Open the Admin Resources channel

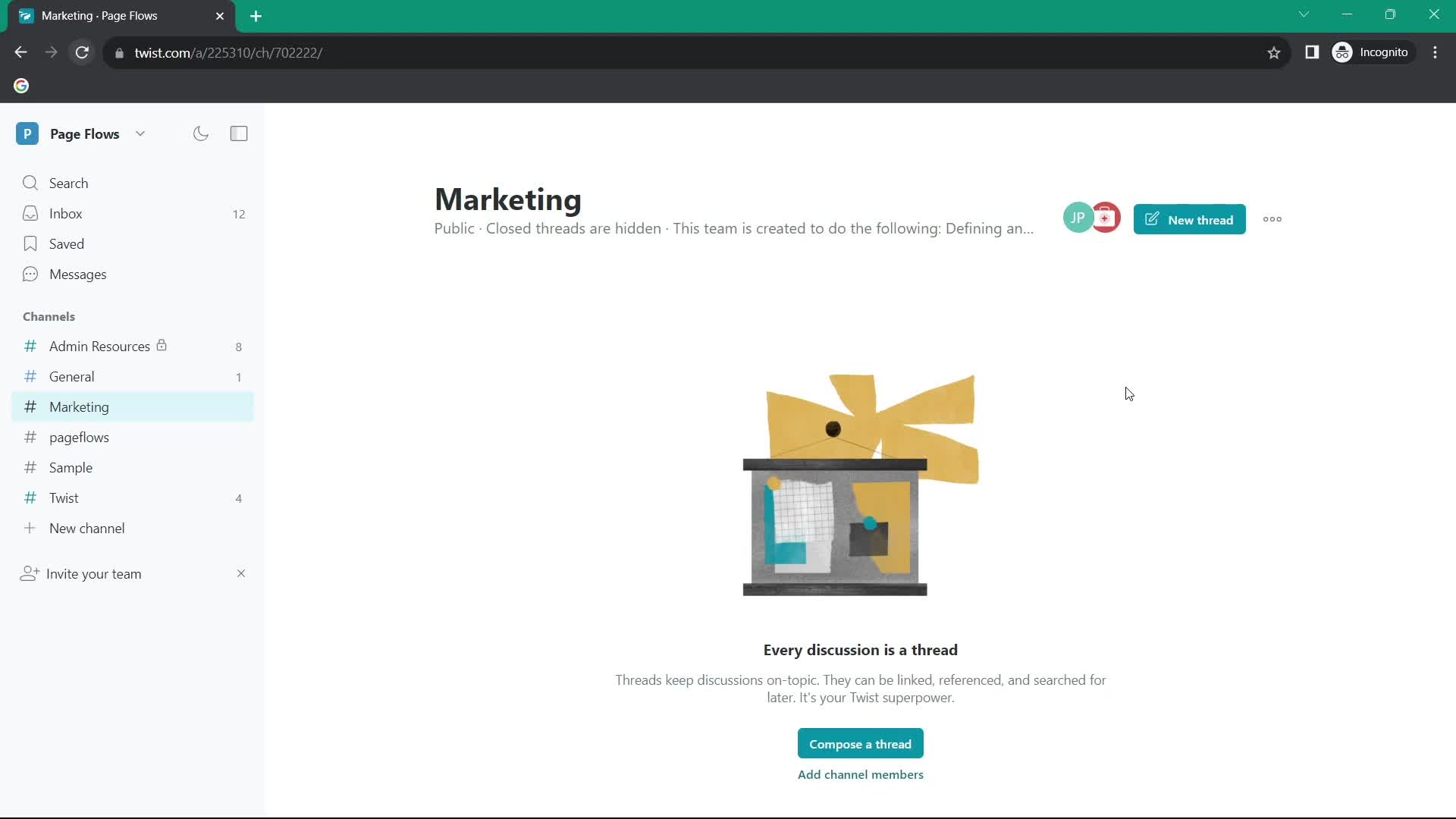pos(100,346)
